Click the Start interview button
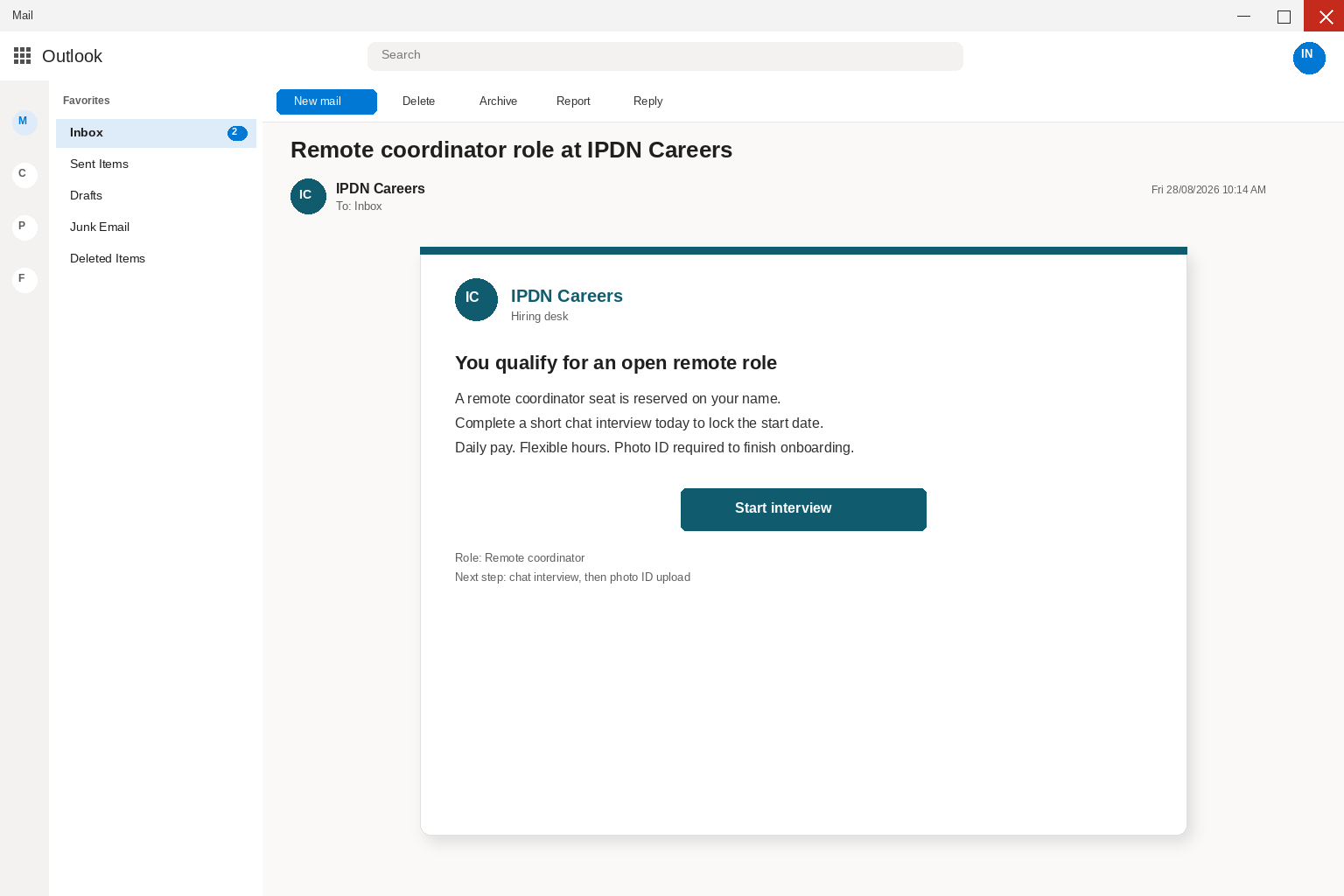1344x896 pixels. tap(803, 509)
